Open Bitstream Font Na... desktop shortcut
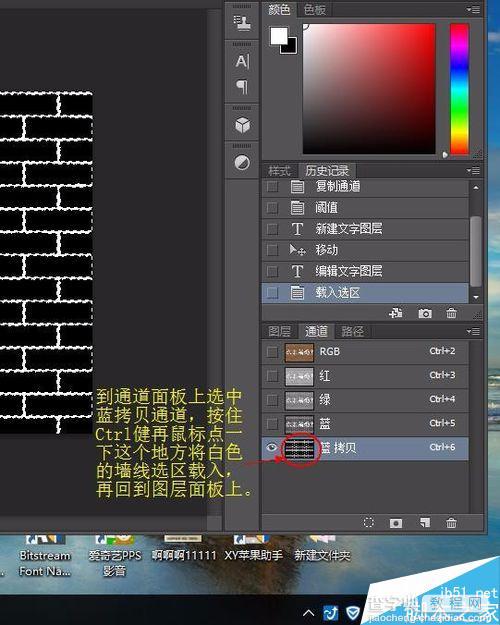 click(45, 556)
